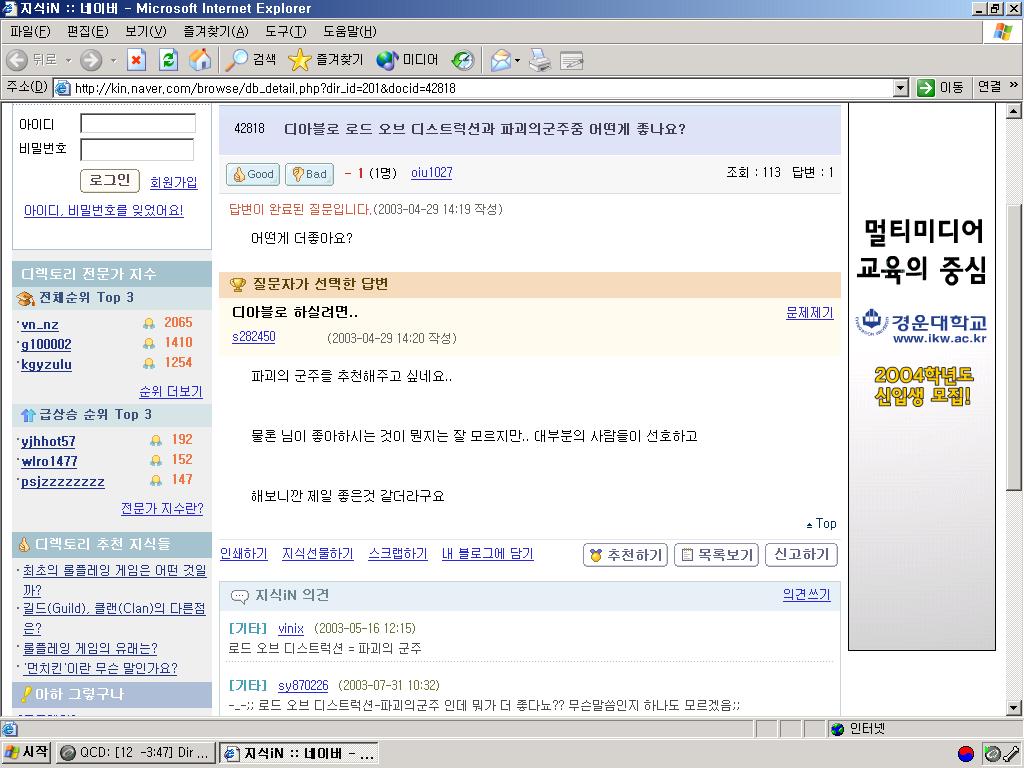Click the forgot ID/password link
Screen dimensions: 1024x768
[104, 210]
